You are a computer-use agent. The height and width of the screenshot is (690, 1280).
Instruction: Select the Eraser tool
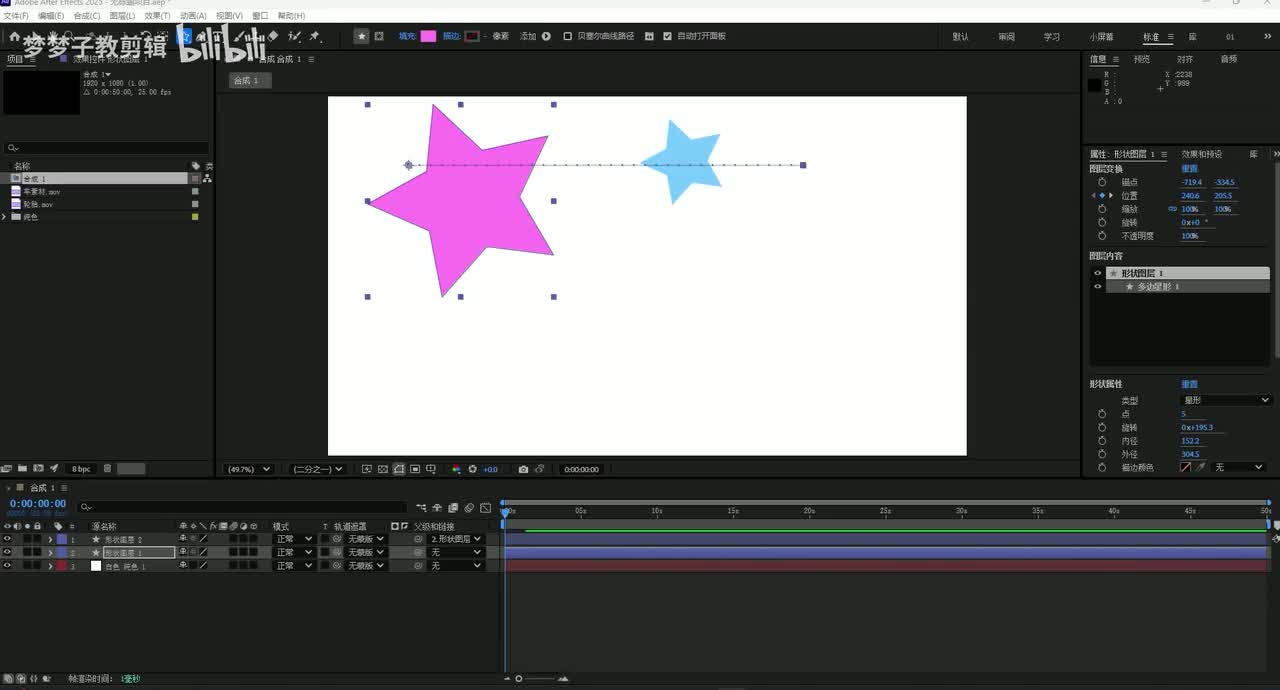pyautogui.click(x=273, y=36)
